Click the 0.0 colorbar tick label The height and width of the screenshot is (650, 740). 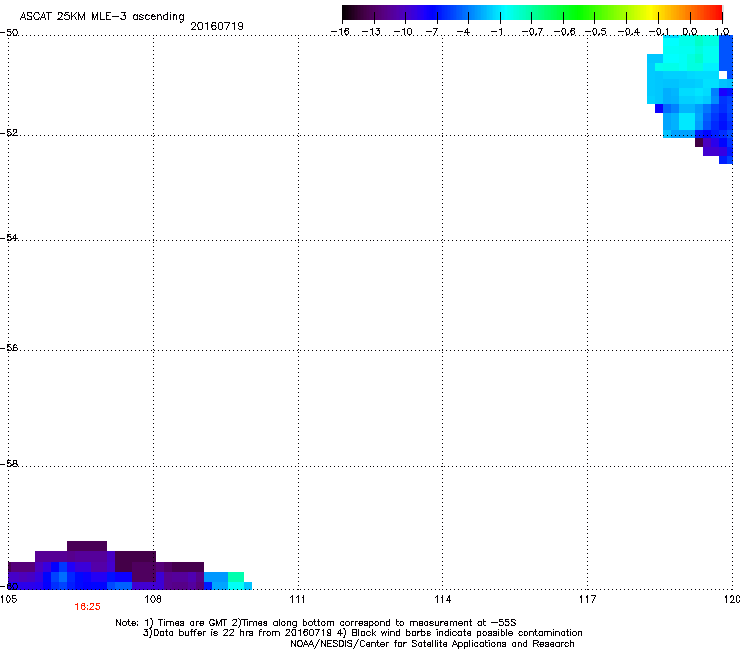point(690,32)
